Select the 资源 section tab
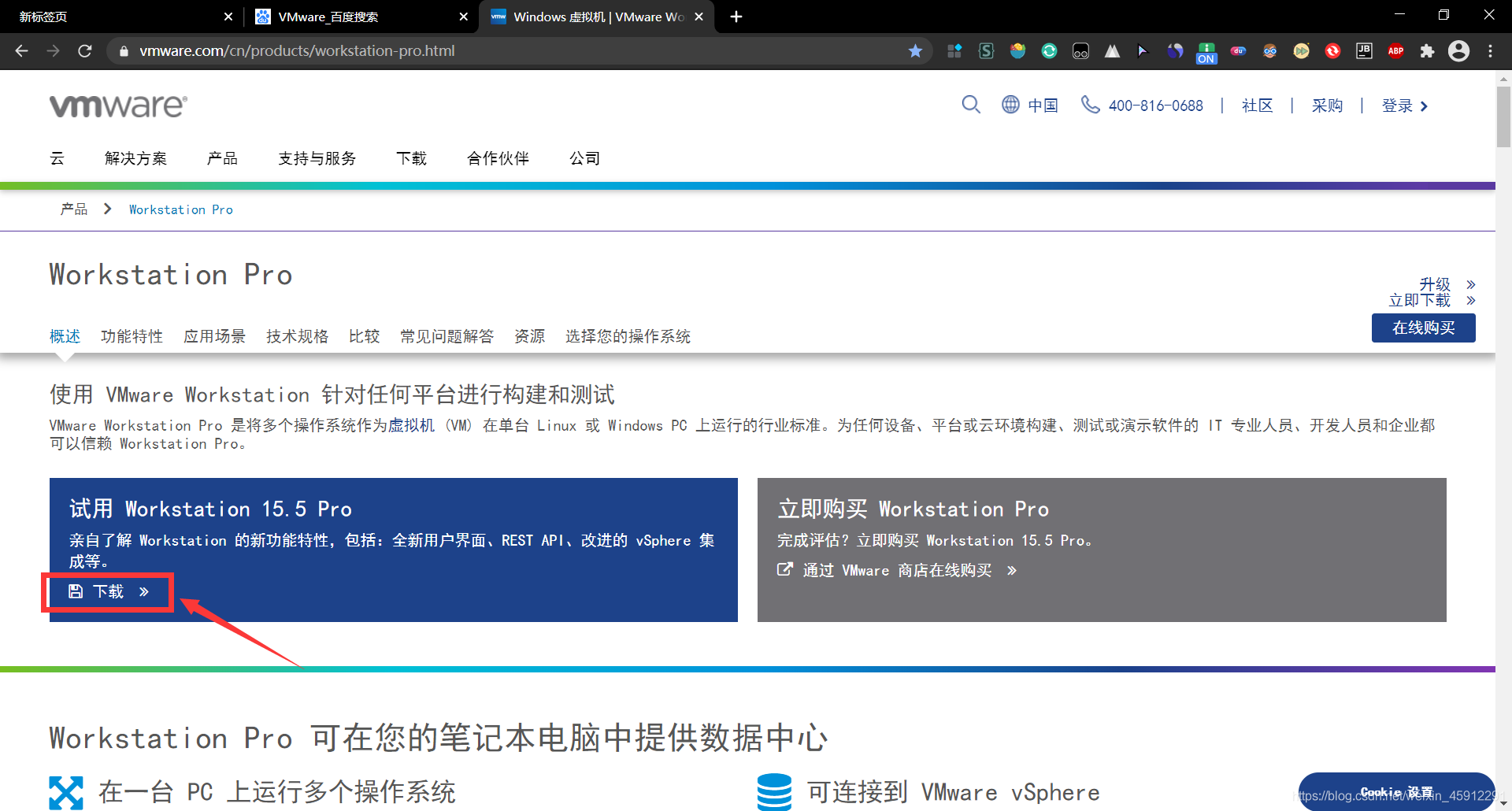This screenshot has height=811, width=1512. click(x=529, y=336)
